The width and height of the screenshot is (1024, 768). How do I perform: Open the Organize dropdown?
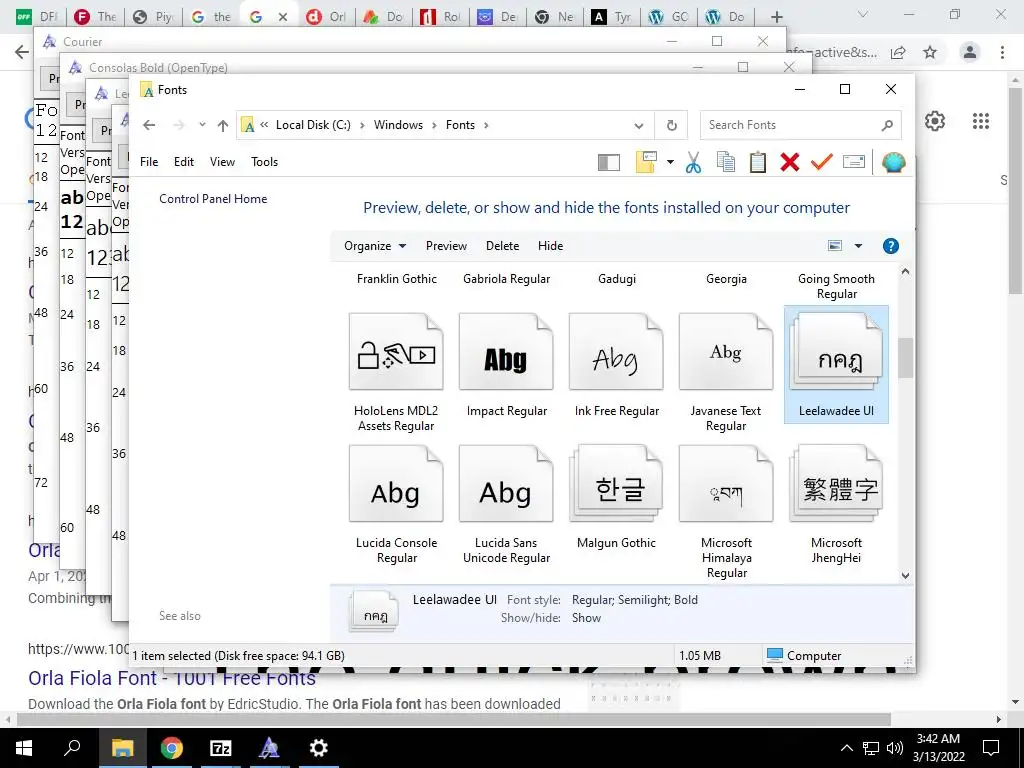point(375,246)
